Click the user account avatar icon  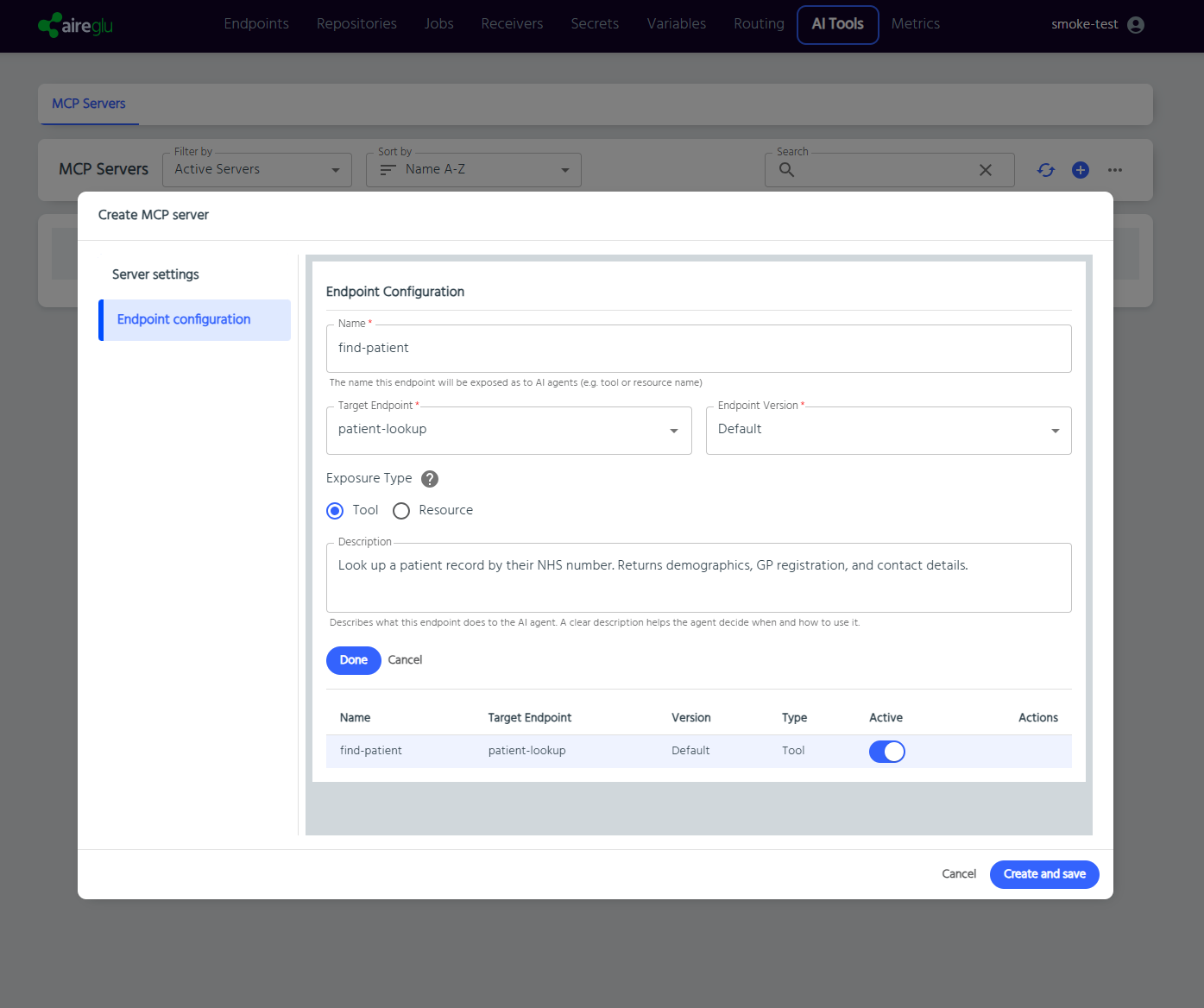(x=1136, y=25)
